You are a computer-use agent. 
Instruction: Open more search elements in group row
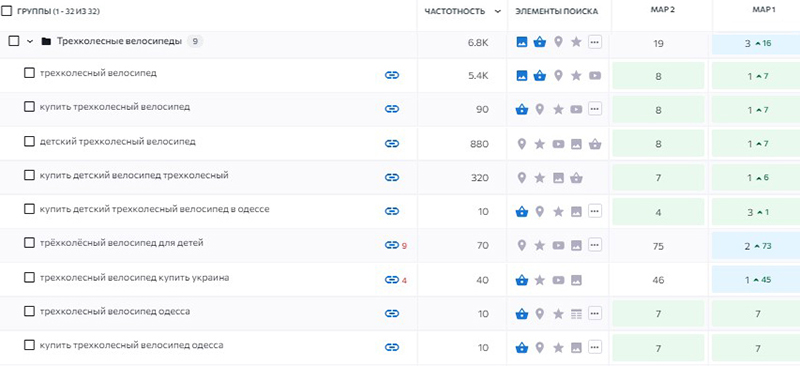click(x=594, y=42)
